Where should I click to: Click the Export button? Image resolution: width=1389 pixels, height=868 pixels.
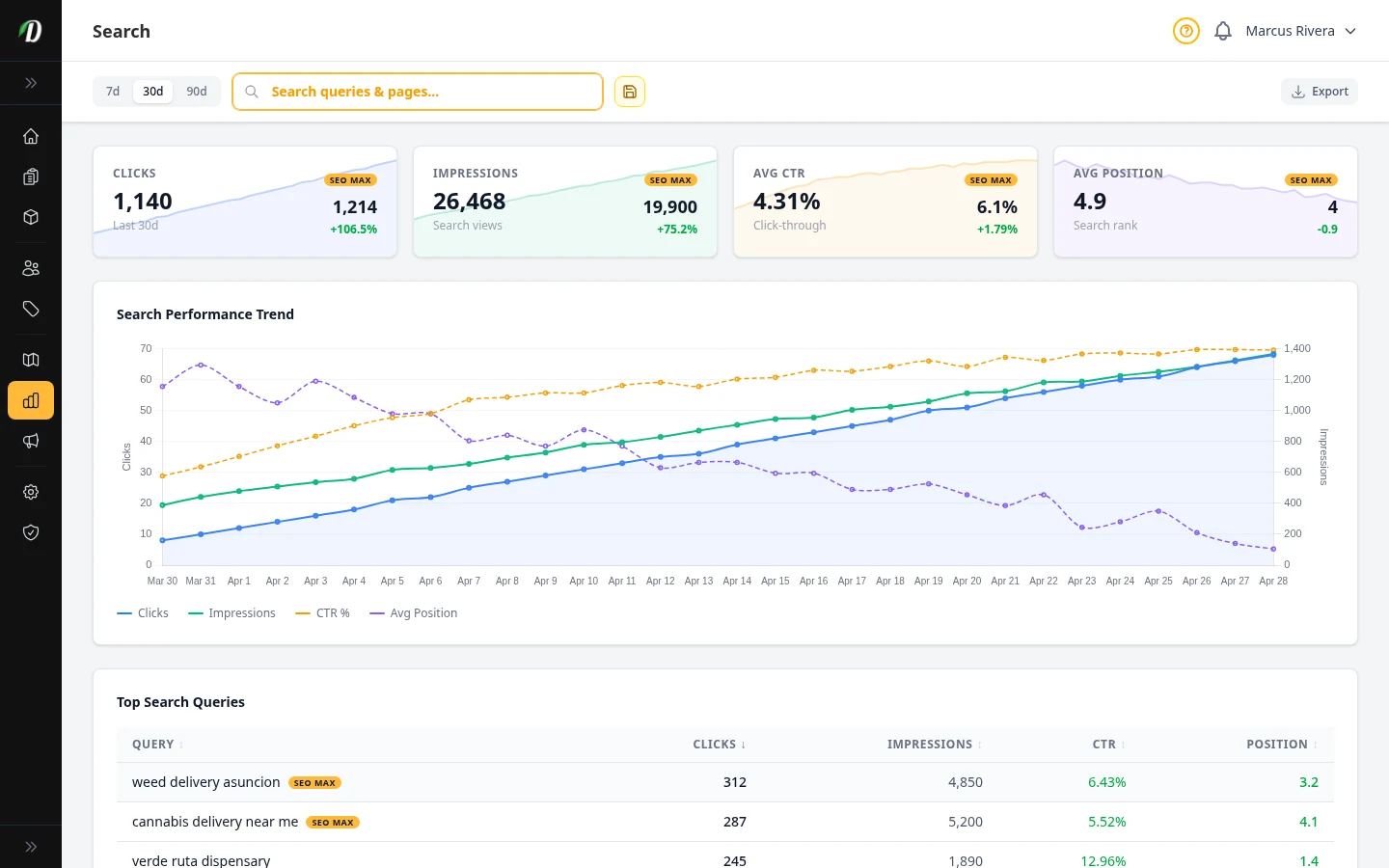pyautogui.click(x=1320, y=92)
